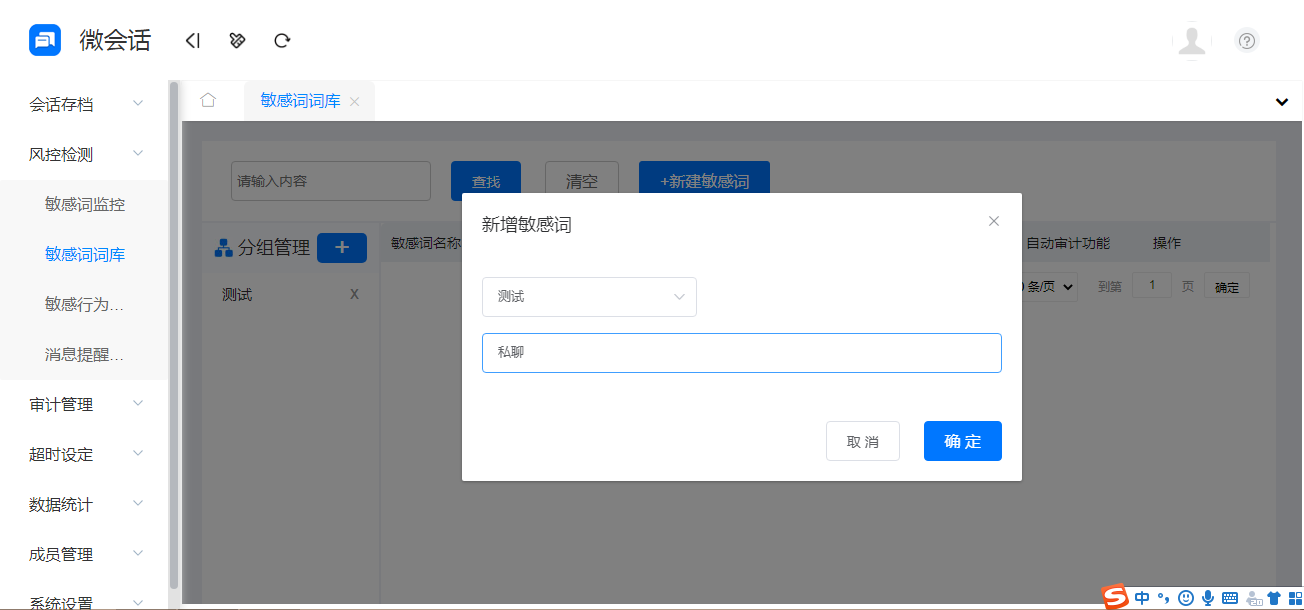Viewport: 1304px width, 610px height.
Task: Click the 私聊 text input field
Action: click(x=741, y=352)
